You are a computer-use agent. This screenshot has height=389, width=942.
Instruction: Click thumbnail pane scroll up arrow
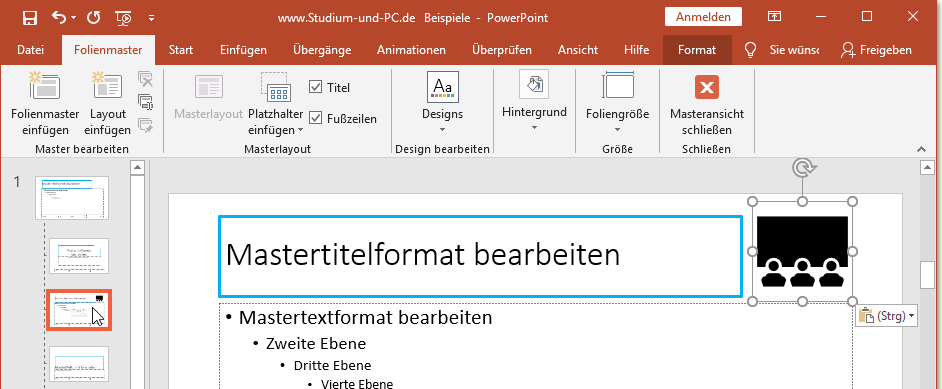(138, 167)
